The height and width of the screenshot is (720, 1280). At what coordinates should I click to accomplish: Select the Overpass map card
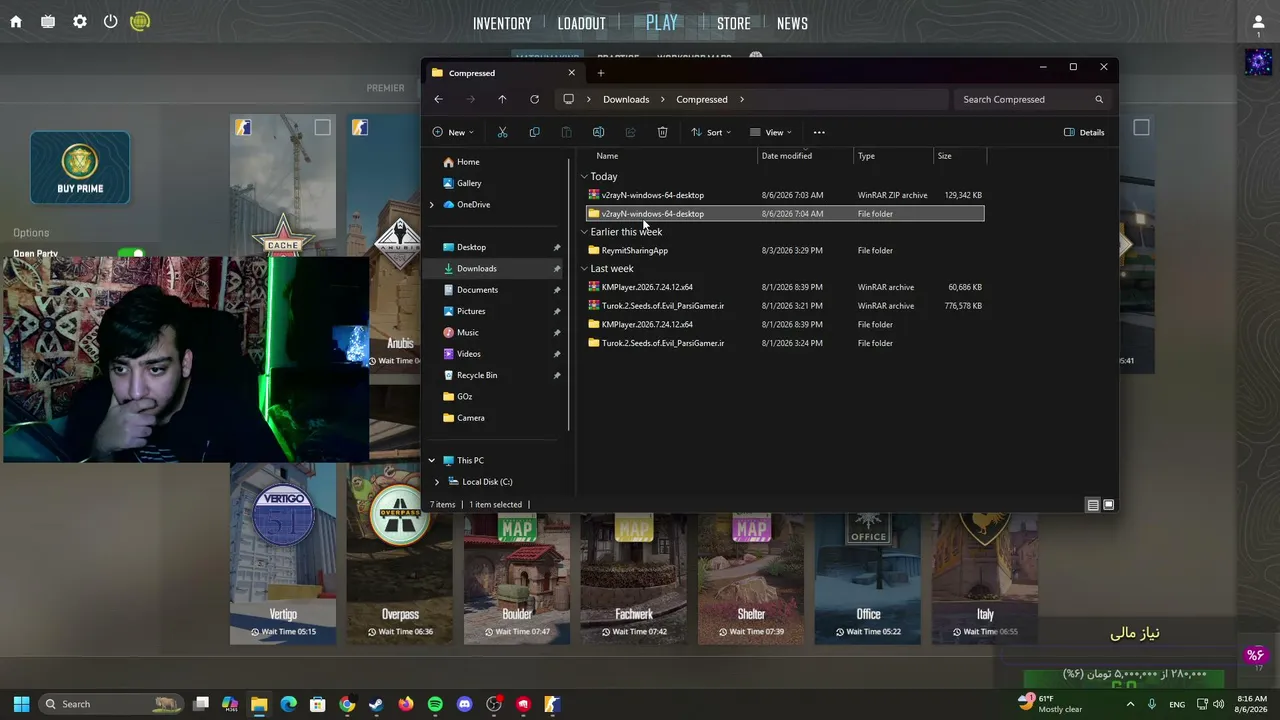click(400, 554)
